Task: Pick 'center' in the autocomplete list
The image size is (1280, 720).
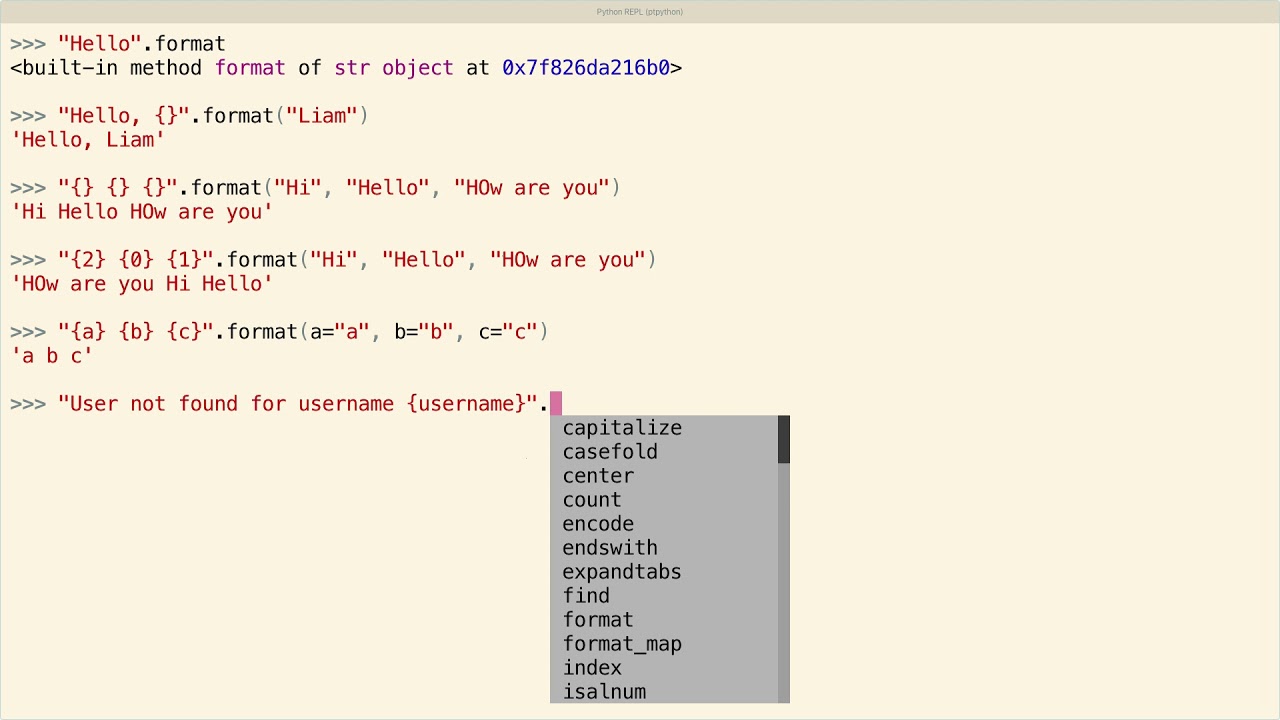Action: click(598, 476)
